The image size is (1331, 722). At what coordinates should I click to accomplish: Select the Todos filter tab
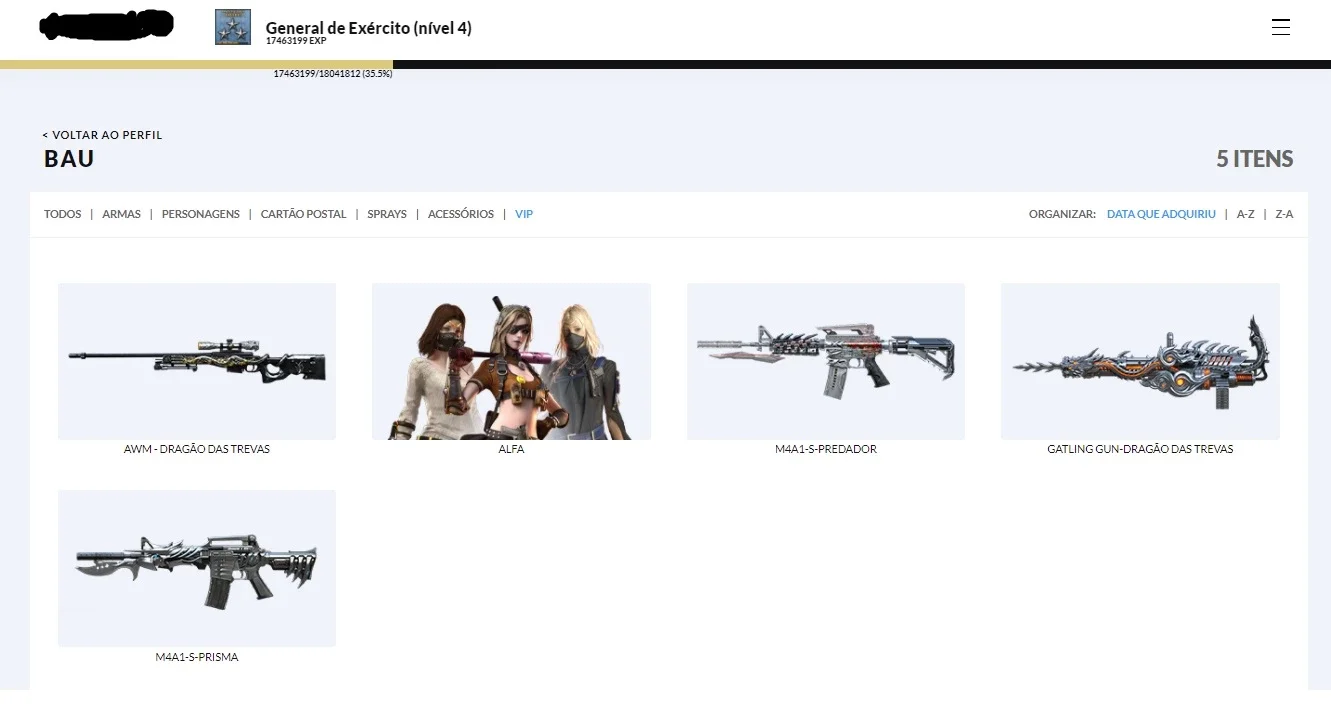pyautogui.click(x=63, y=214)
